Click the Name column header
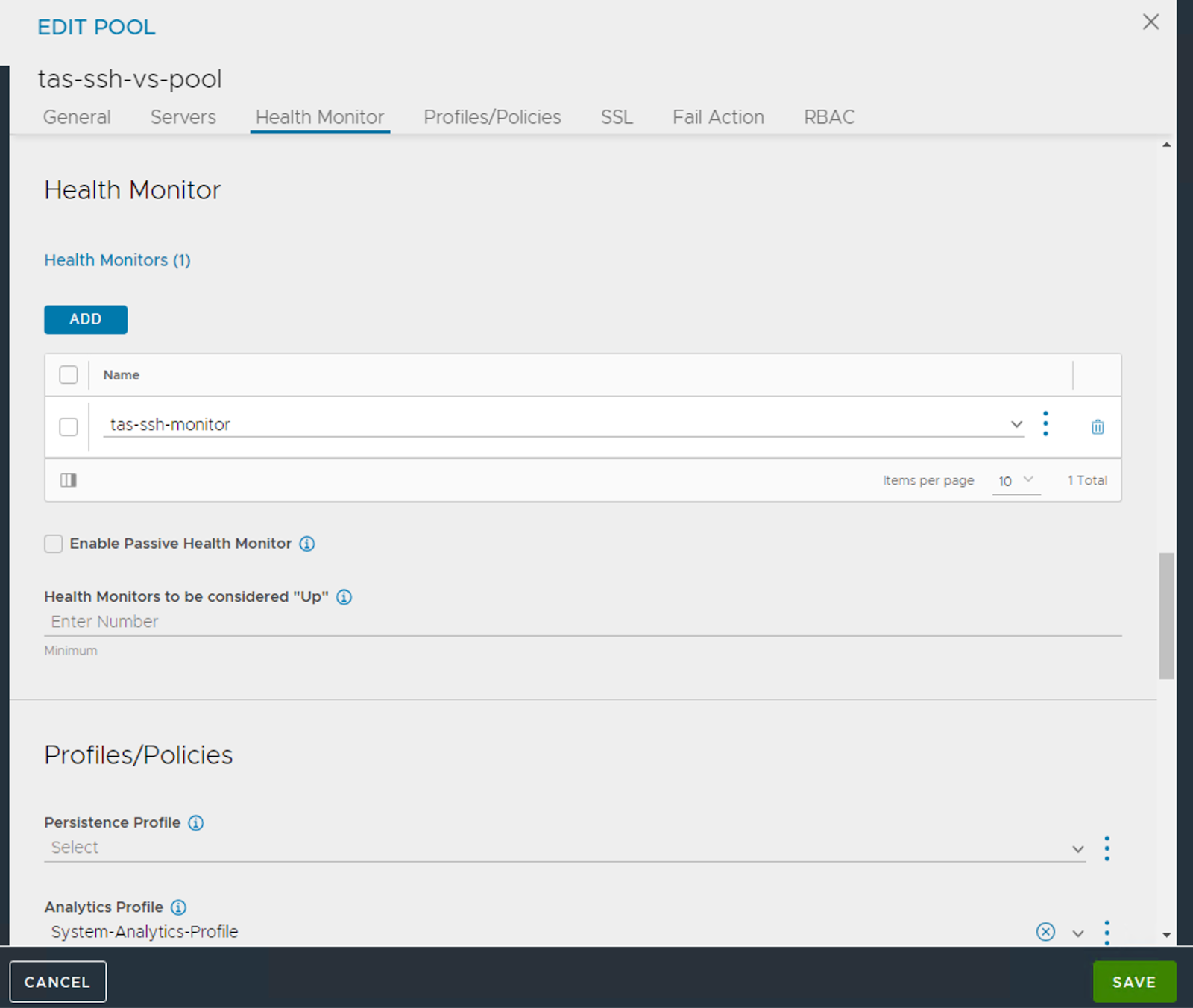1193x1008 pixels. pyautogui.click(x=122, y=375)
